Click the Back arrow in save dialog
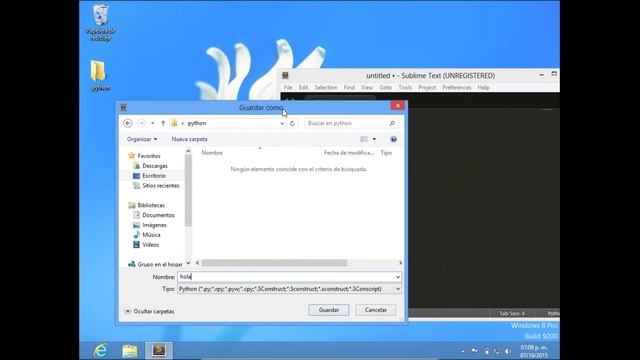Viewport: 640px width, 360px height. [128, 123]
